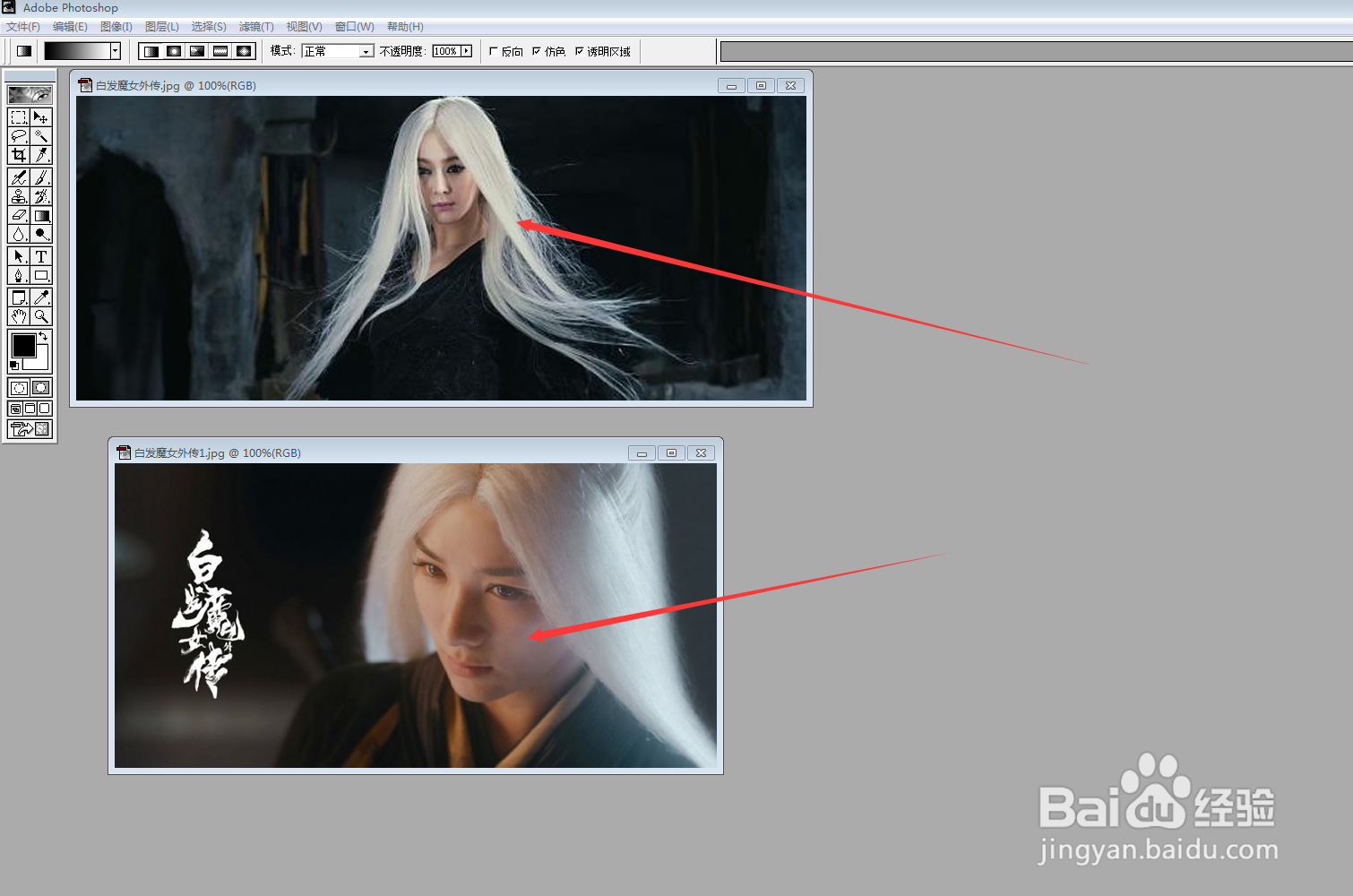
Task: Switch to Quick Mask mode
Action: point(41,388)
